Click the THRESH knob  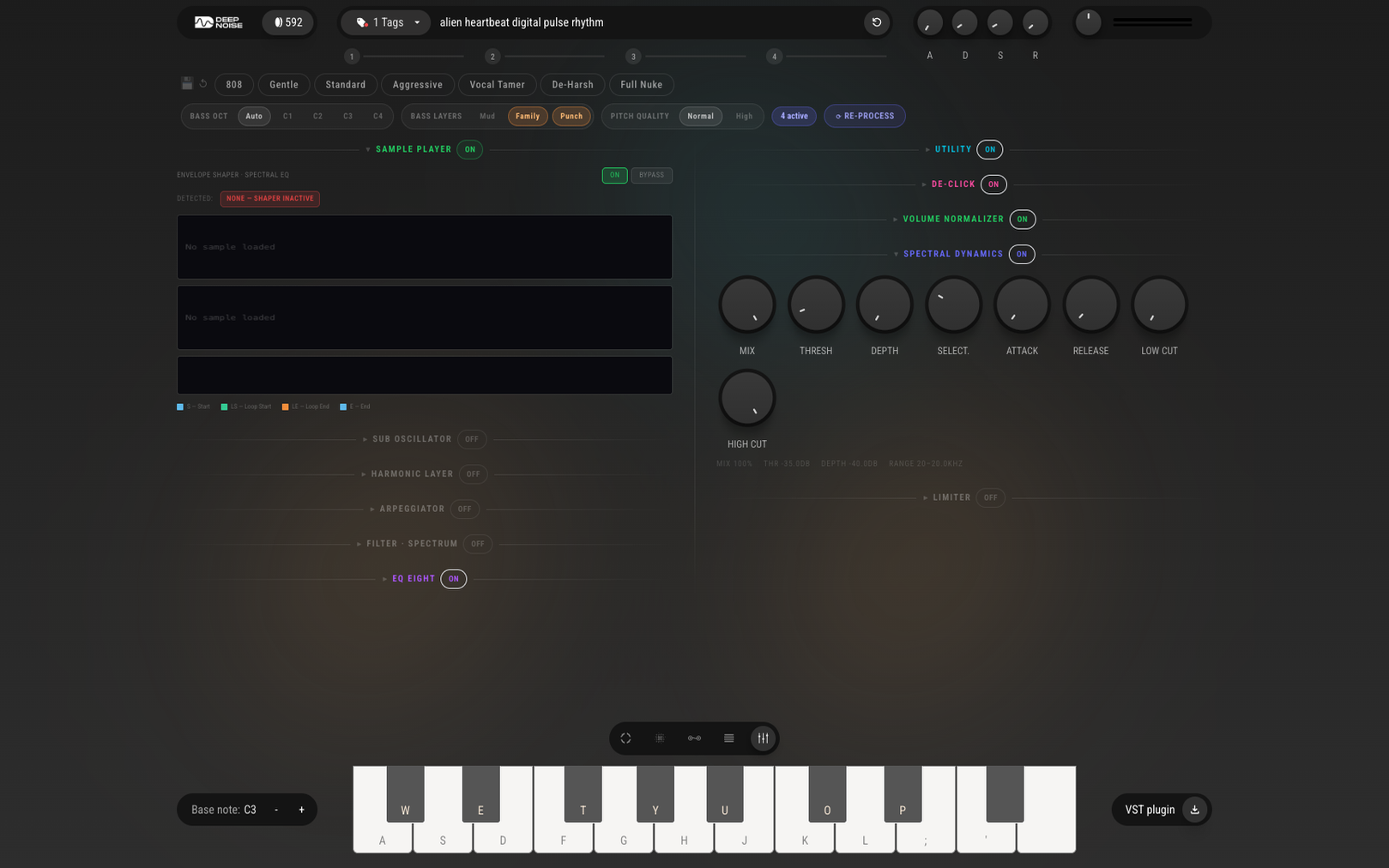coord(816,304)
